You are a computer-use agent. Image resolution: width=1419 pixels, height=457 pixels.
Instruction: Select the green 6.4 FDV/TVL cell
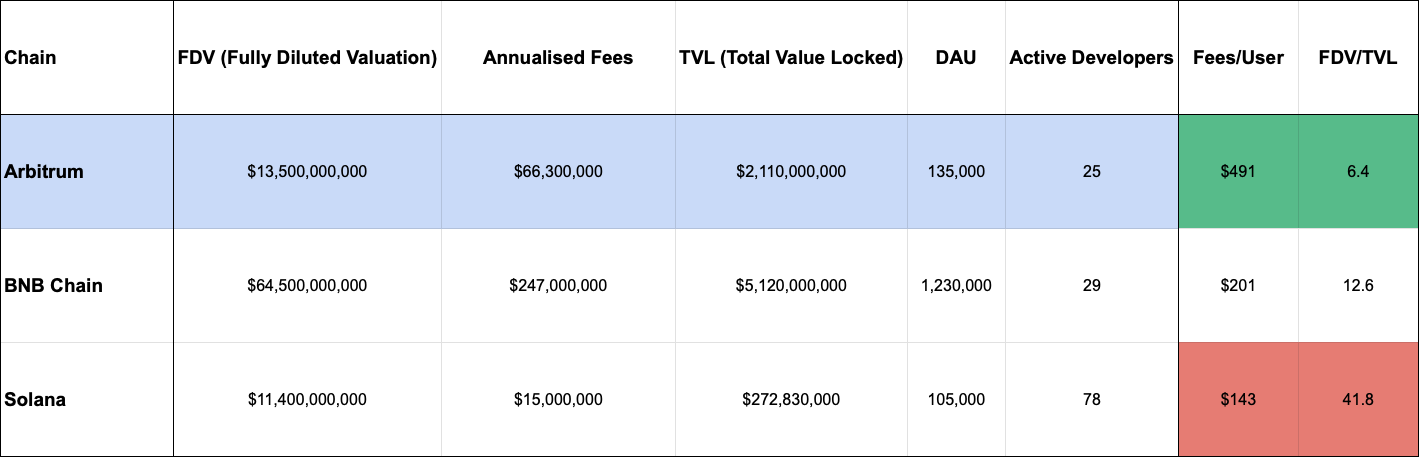pos(1358,171)
